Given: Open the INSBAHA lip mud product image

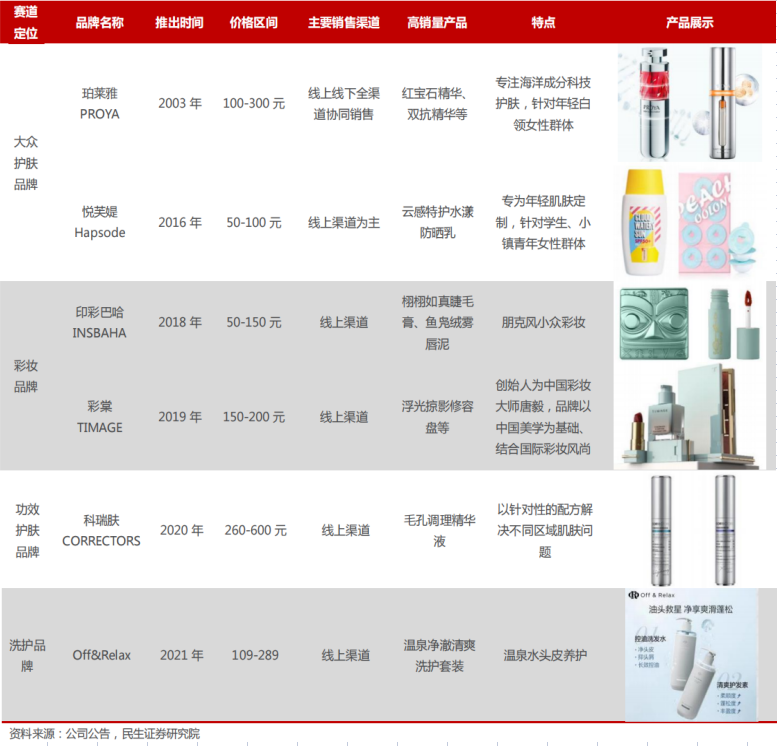Looking at the screenshot, I should [x=734, y=324].
